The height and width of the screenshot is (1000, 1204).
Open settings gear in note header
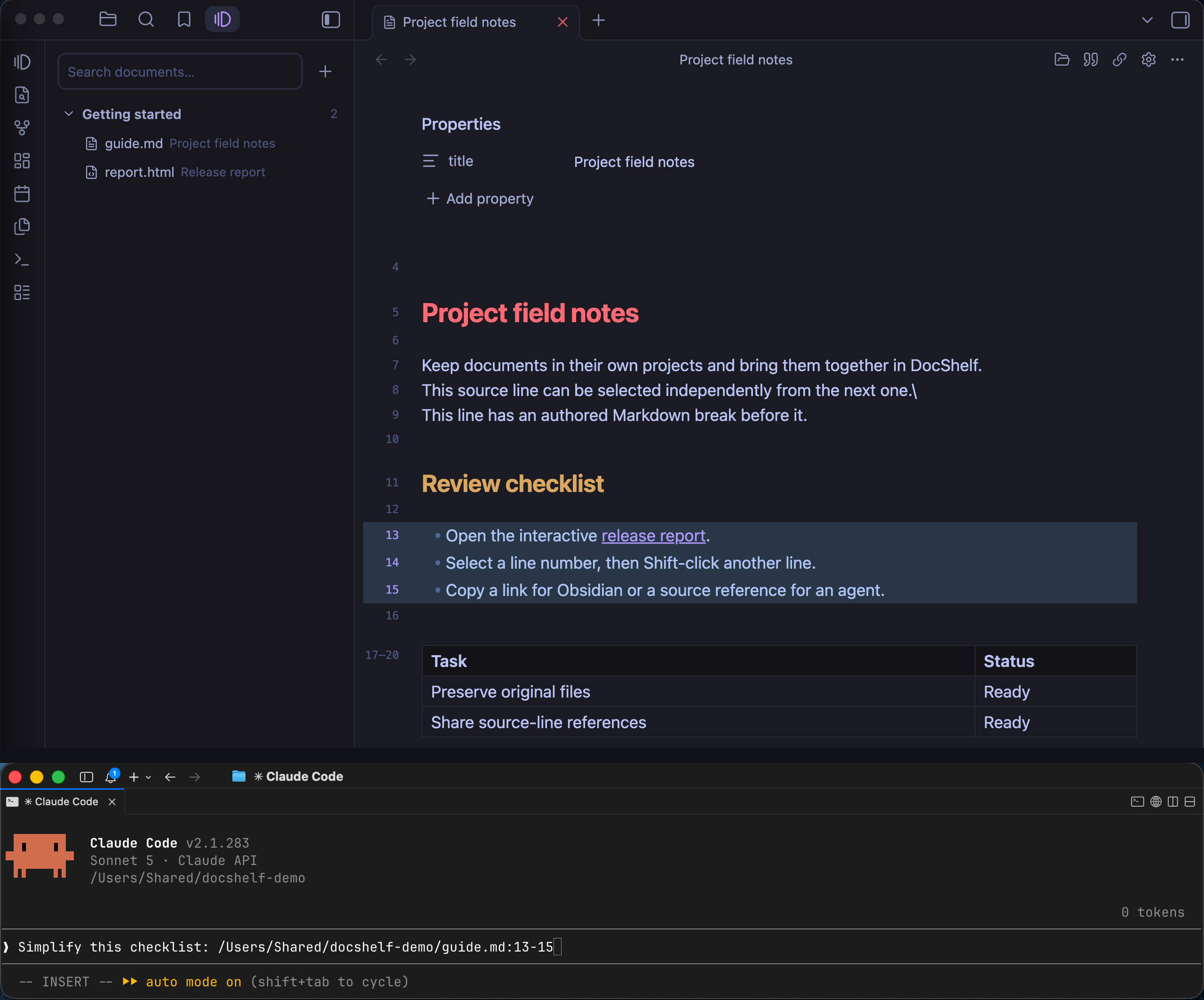[x=1149, y=60]
